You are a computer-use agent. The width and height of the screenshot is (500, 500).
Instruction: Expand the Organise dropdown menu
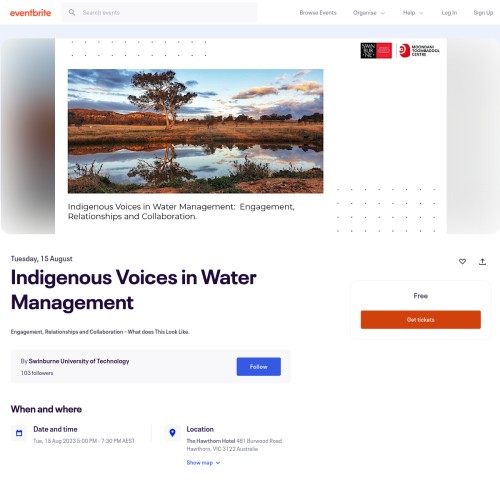click(x=369, y=13)
